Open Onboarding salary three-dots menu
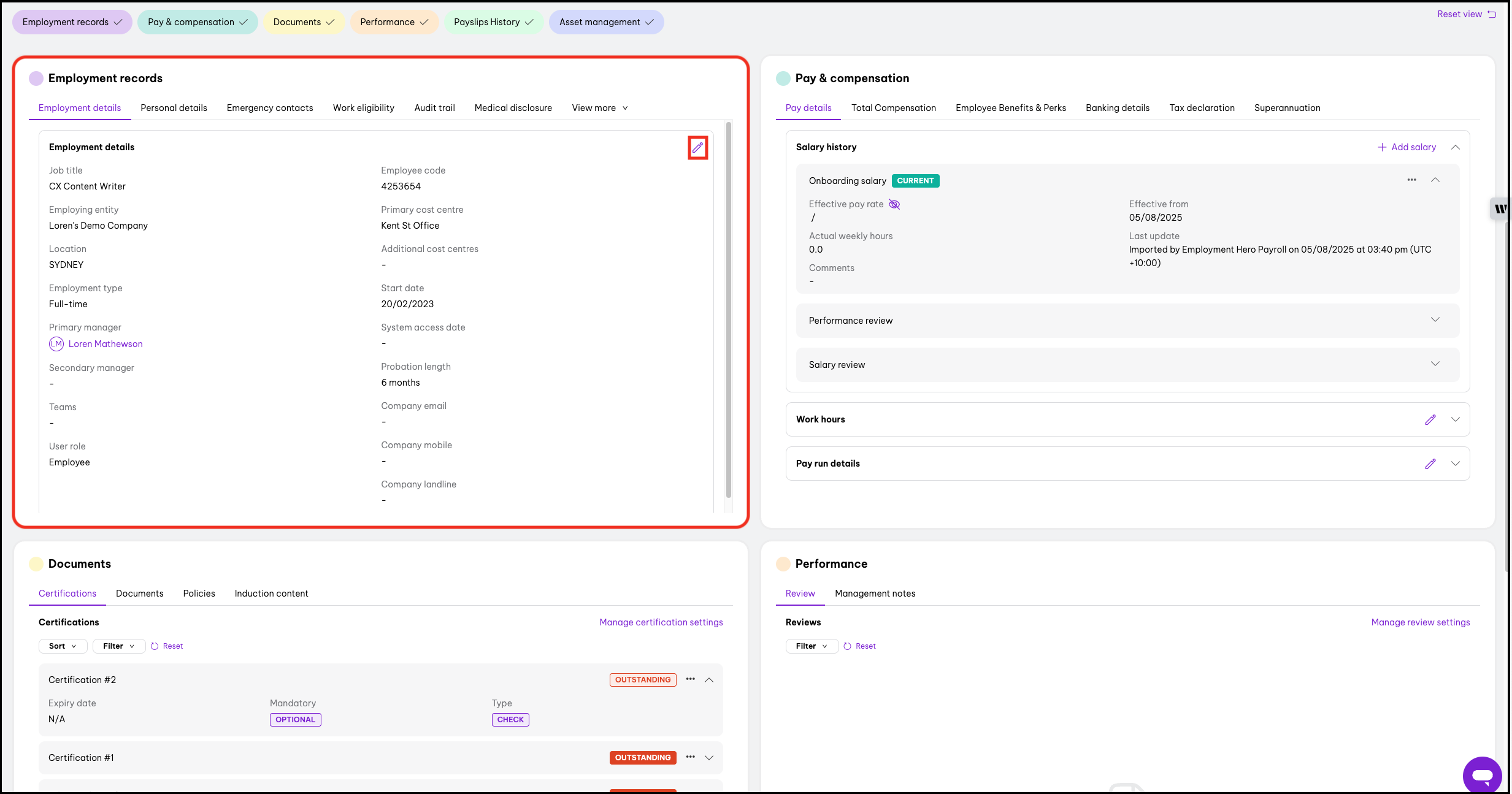 coord(1411,180)
